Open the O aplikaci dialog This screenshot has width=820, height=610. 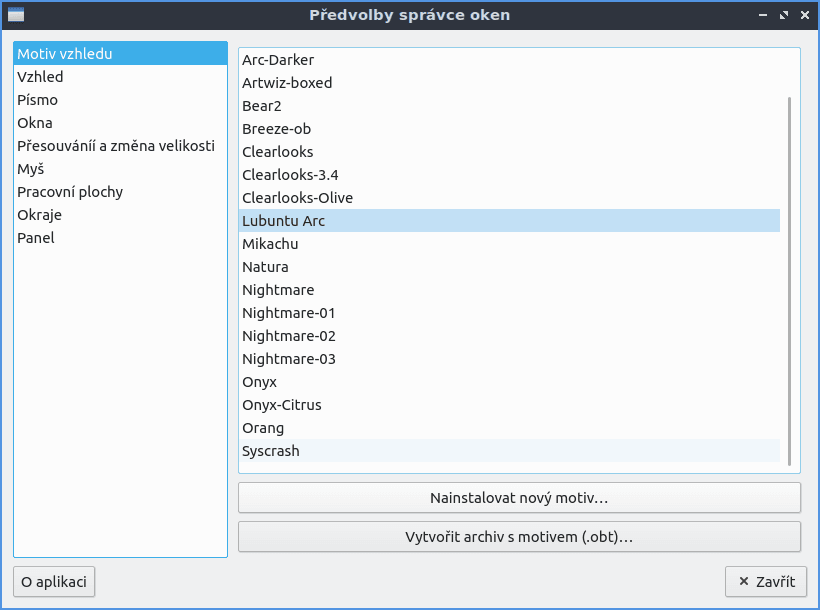point(54,582)
